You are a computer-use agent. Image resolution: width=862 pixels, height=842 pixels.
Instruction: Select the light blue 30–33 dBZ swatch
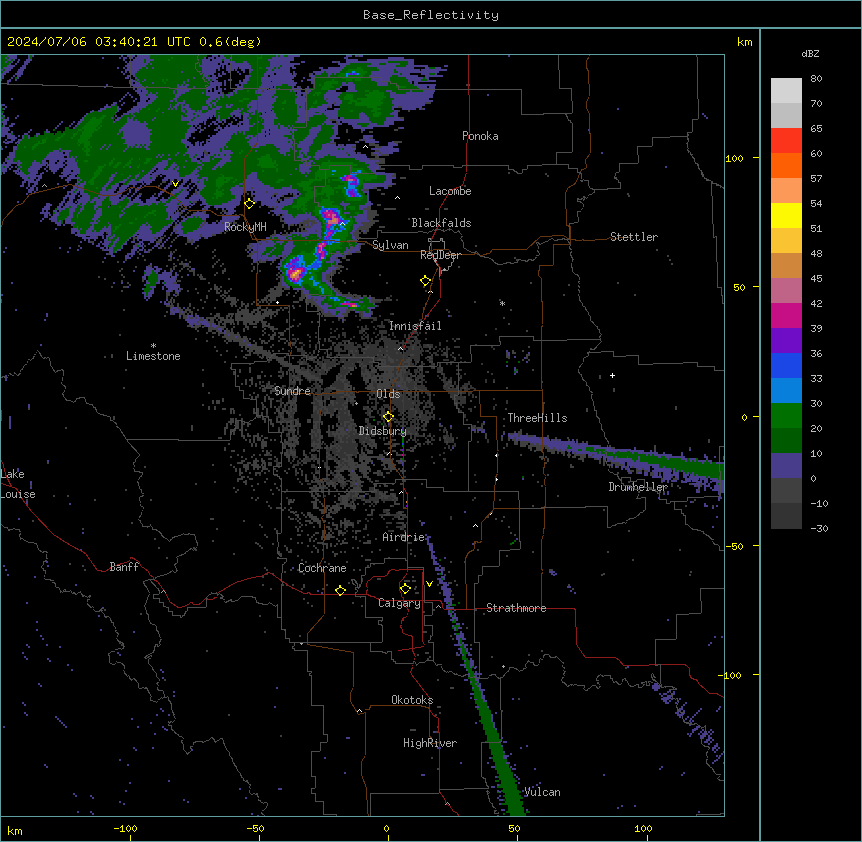(786, 391)
